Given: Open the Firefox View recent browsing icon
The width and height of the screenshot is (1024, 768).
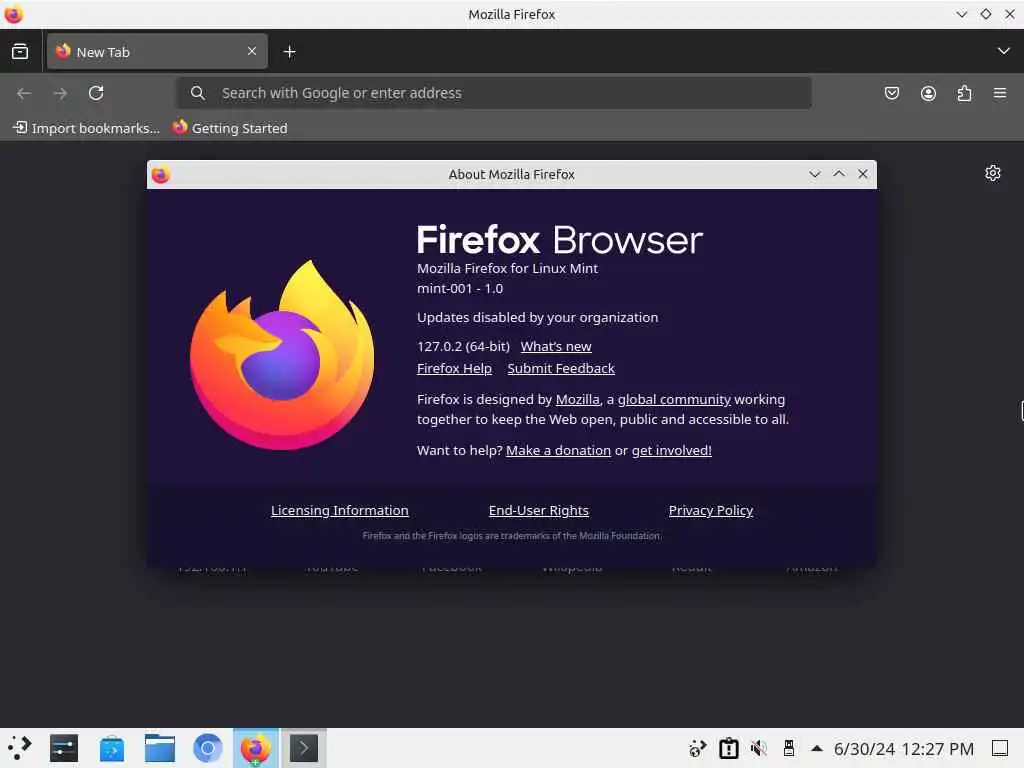Looking at the screenshot, I should click(x=20, y=51).
